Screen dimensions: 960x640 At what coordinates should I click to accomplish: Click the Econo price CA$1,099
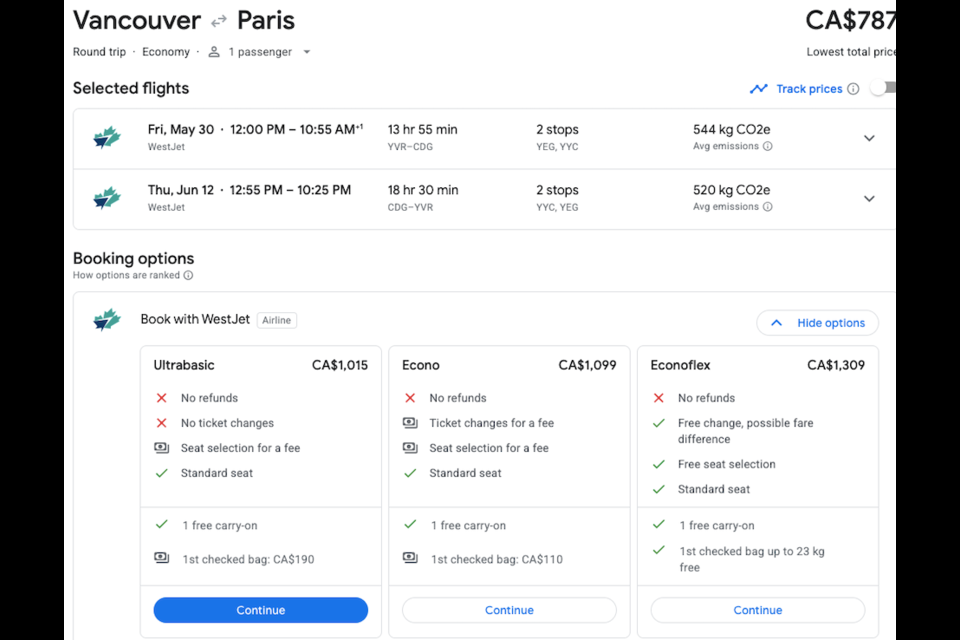coord(587,366)
